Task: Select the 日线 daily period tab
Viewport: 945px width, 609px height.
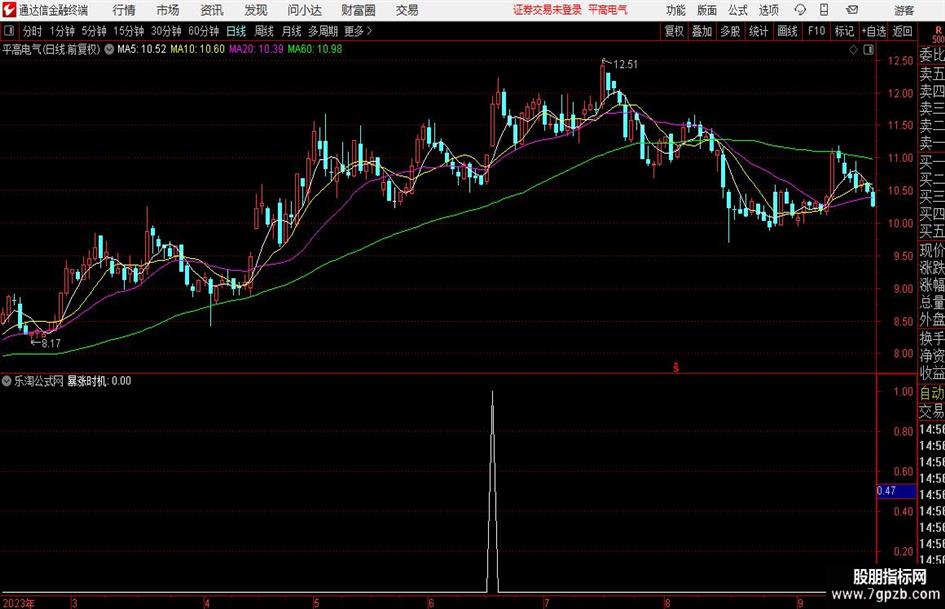Action: (236, 31)
